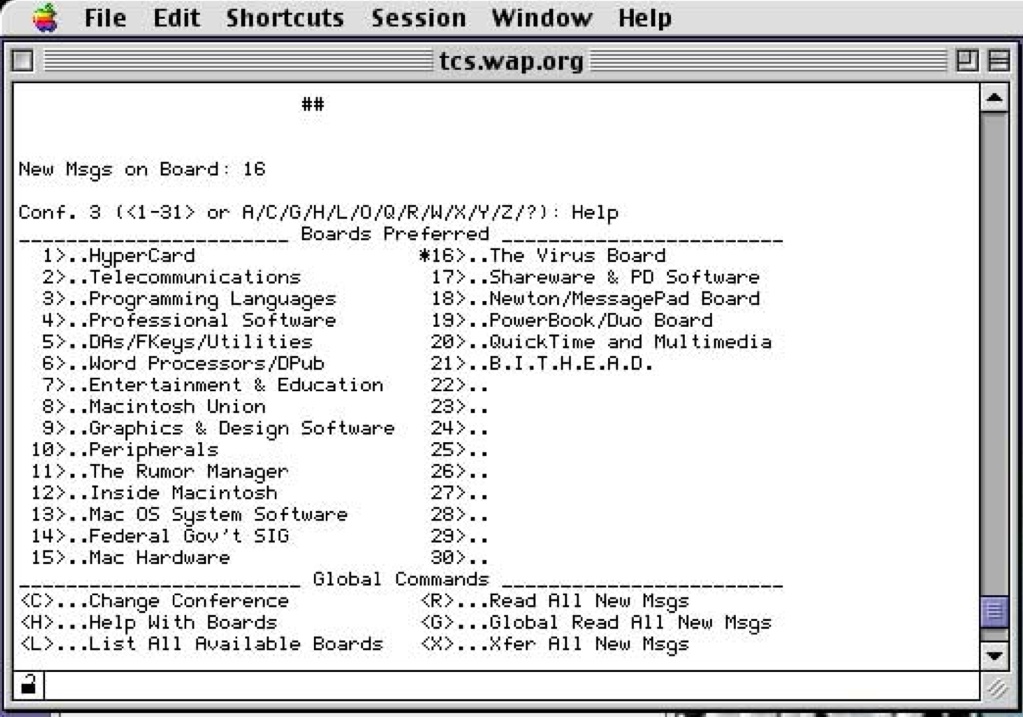The image size is (1023, 717).
Task: Click '<C>...Change Conference' command
Action: (153, 600)
